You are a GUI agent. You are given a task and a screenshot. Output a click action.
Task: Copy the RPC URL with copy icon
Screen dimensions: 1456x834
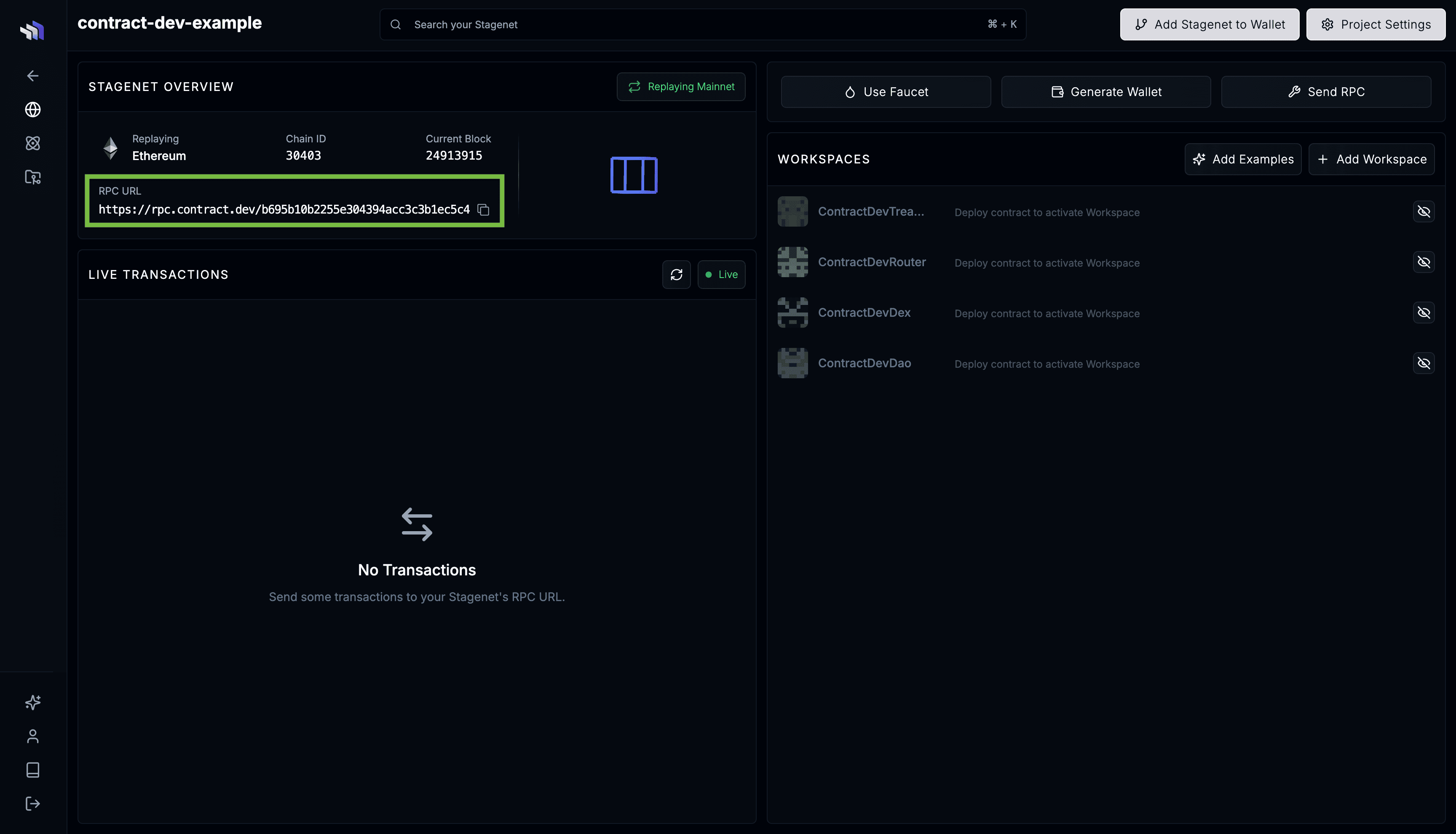[x=483, y=210]
